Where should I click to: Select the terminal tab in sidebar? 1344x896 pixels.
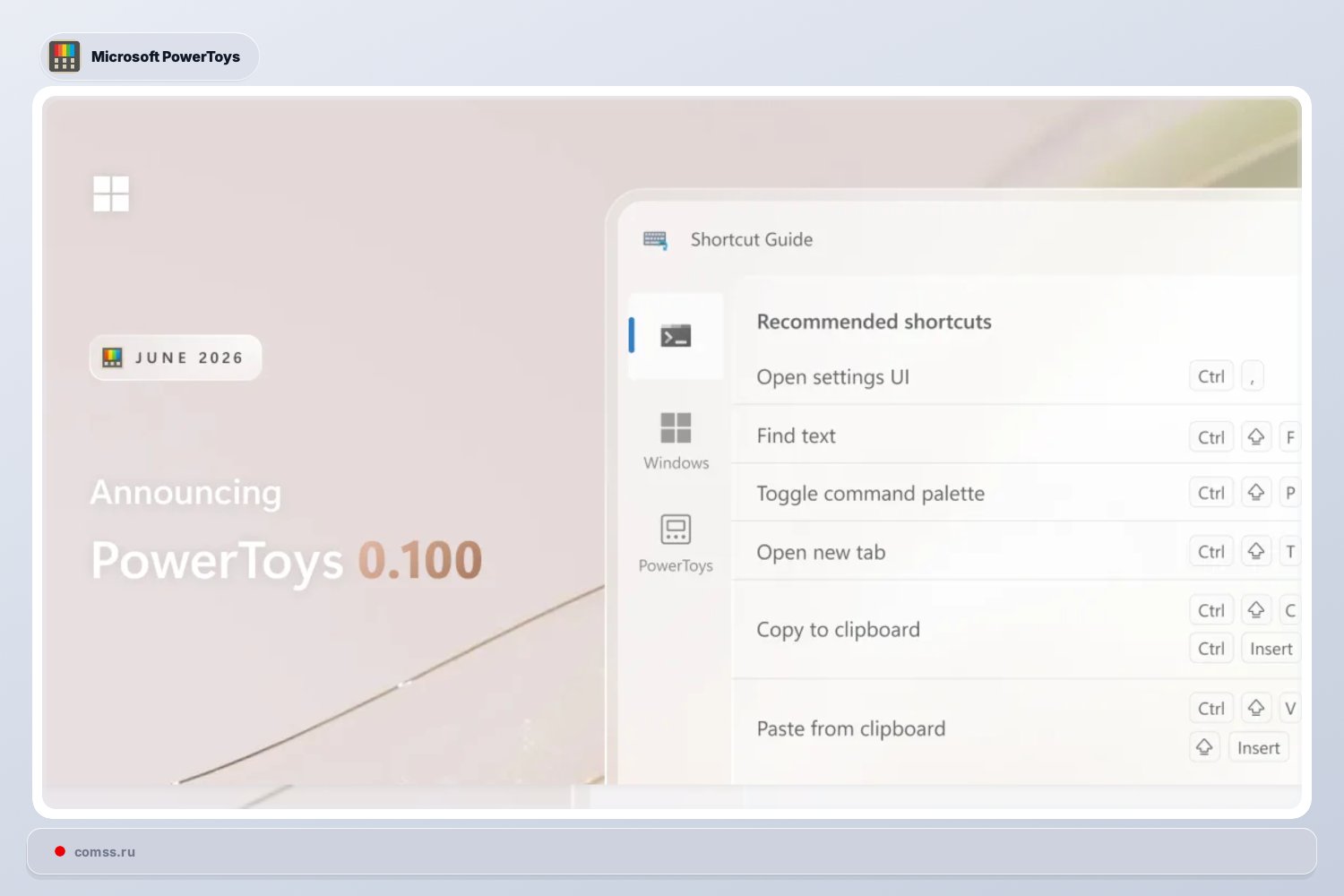[676, 336]
